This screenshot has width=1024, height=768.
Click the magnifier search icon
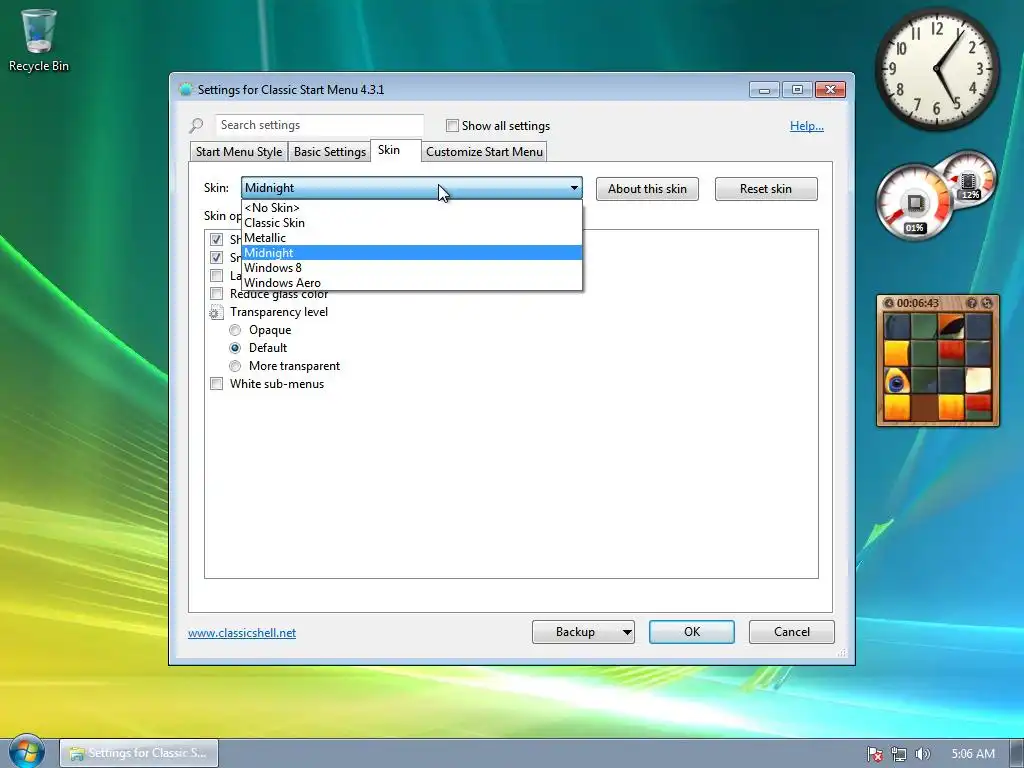(x=197, y=125)
